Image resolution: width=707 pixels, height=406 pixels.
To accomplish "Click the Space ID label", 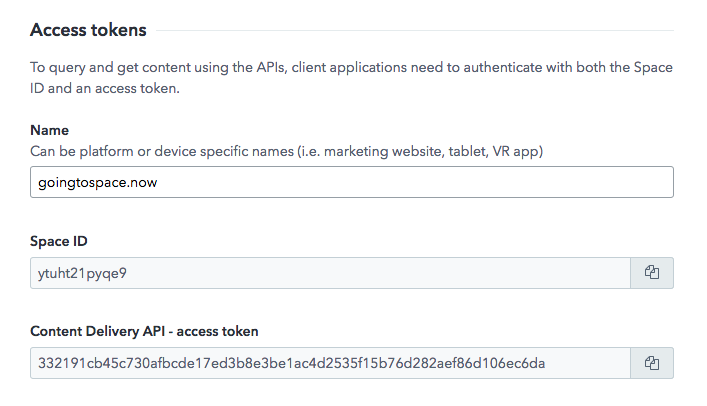I will pyautogui.click(x=59, y=241).
